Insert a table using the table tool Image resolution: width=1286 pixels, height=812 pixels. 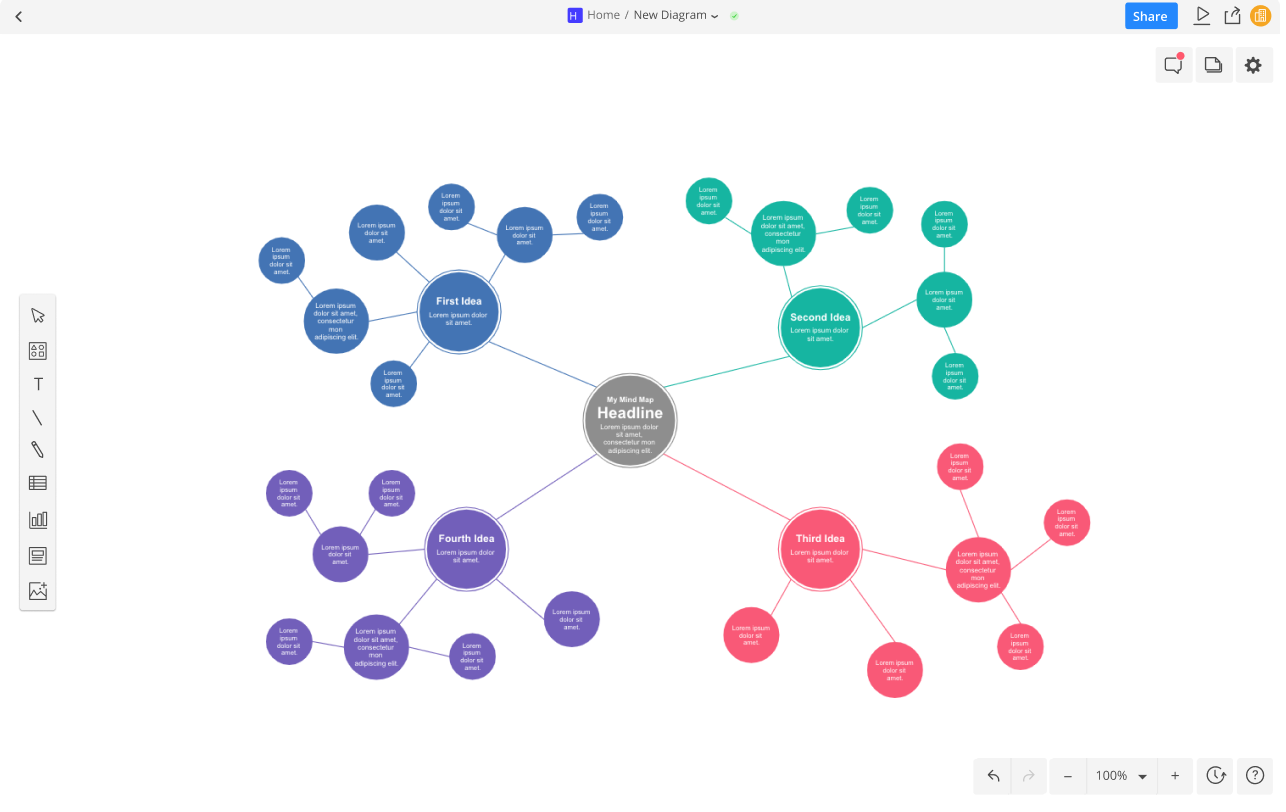click(37, 483)
